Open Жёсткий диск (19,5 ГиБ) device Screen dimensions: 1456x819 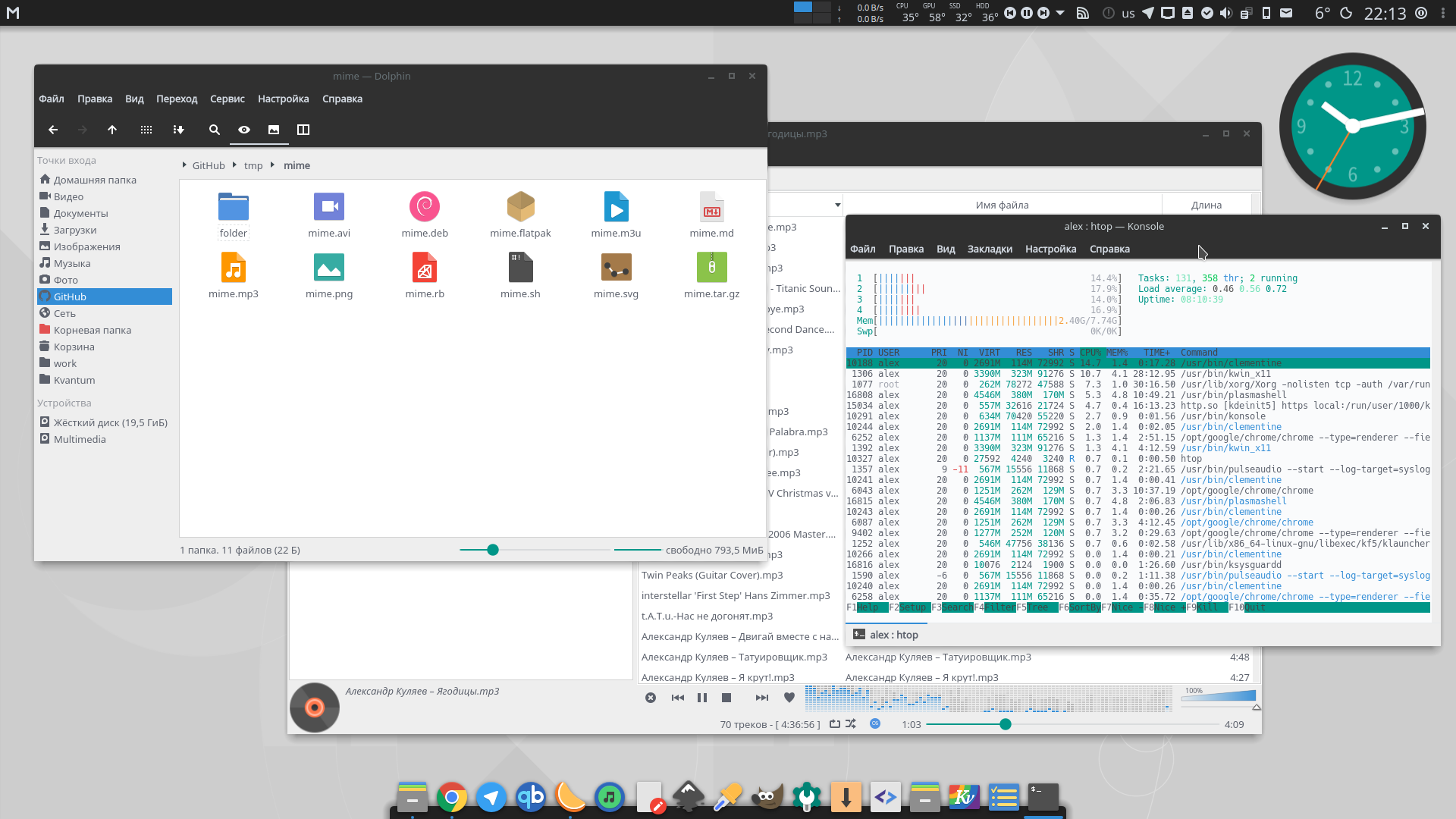coord(105,422)
